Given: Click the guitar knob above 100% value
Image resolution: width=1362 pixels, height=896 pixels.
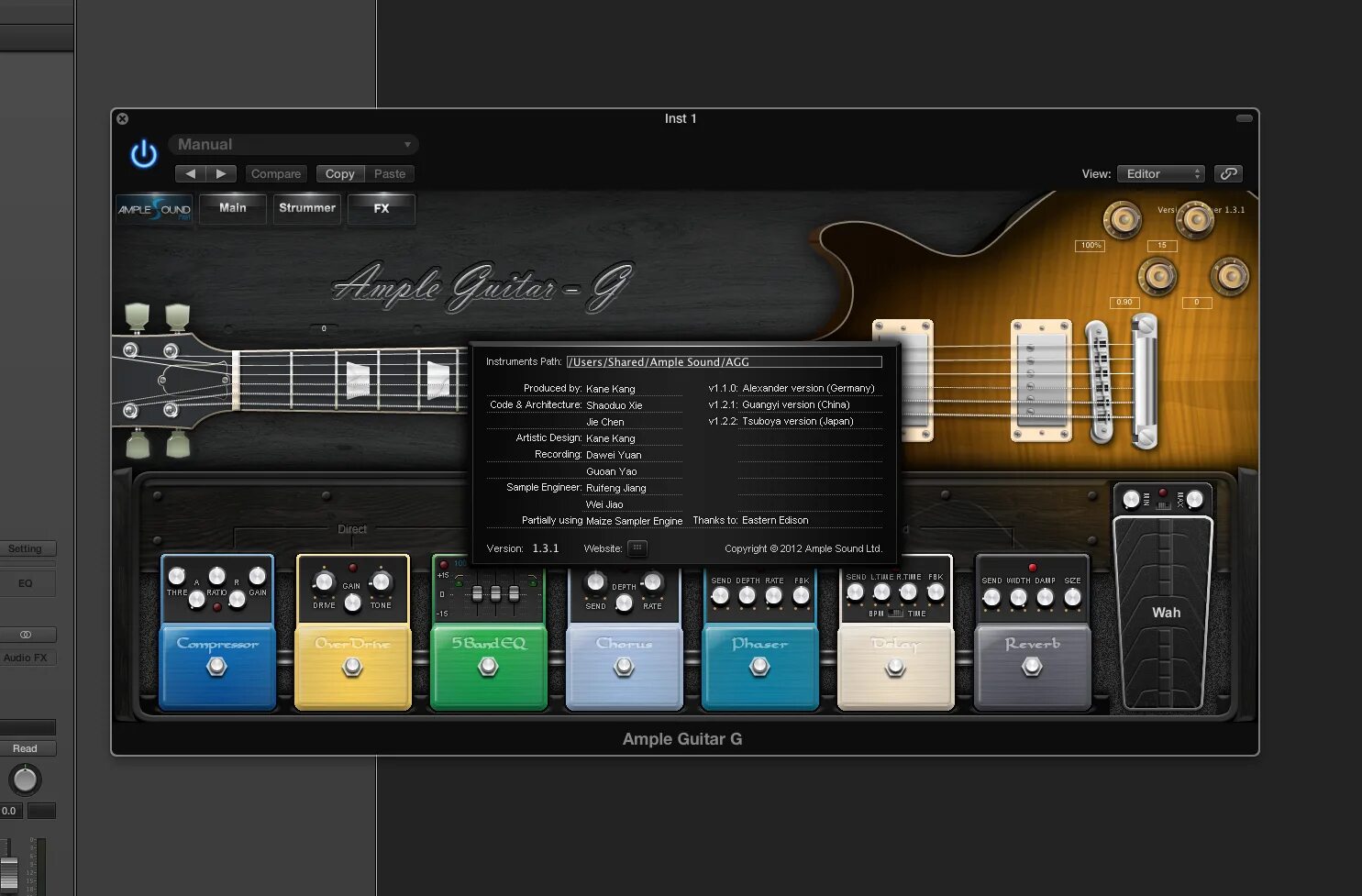Looking at the screenshot, I should 1122,220.
